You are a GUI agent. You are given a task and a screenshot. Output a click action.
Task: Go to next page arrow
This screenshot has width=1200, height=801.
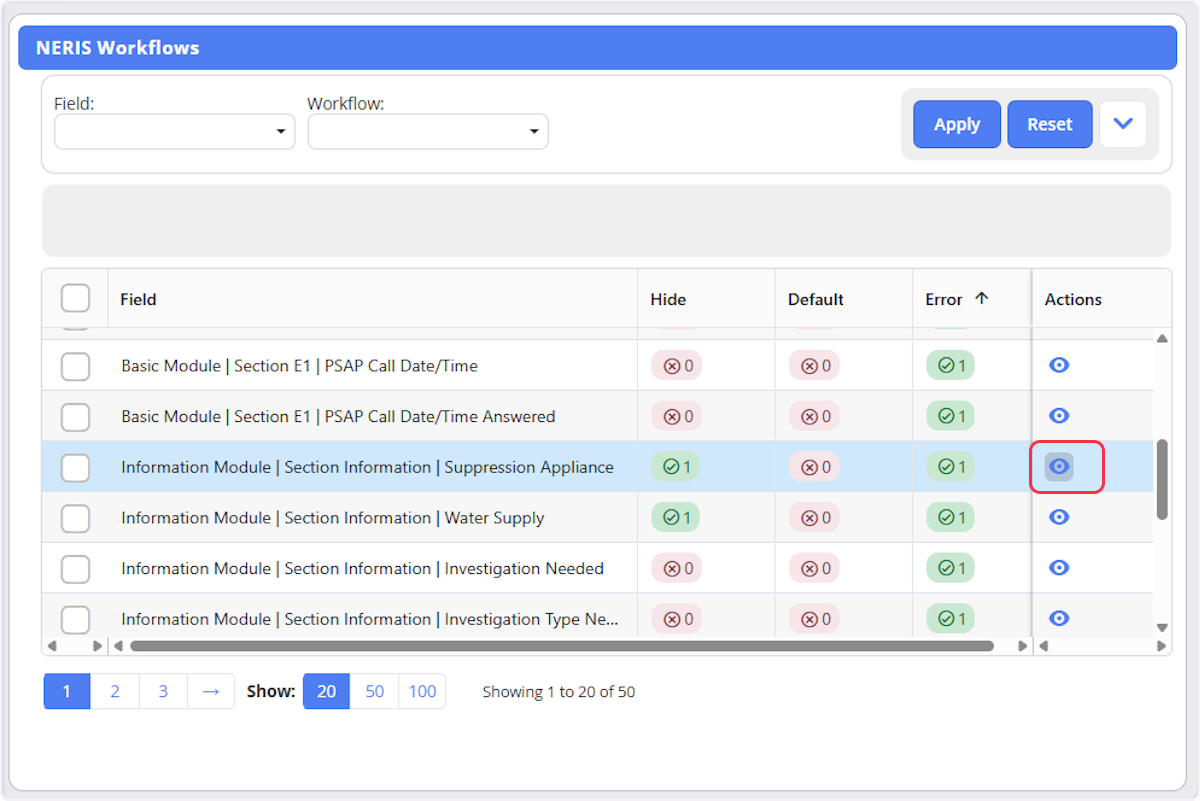[x=210, y=691]
